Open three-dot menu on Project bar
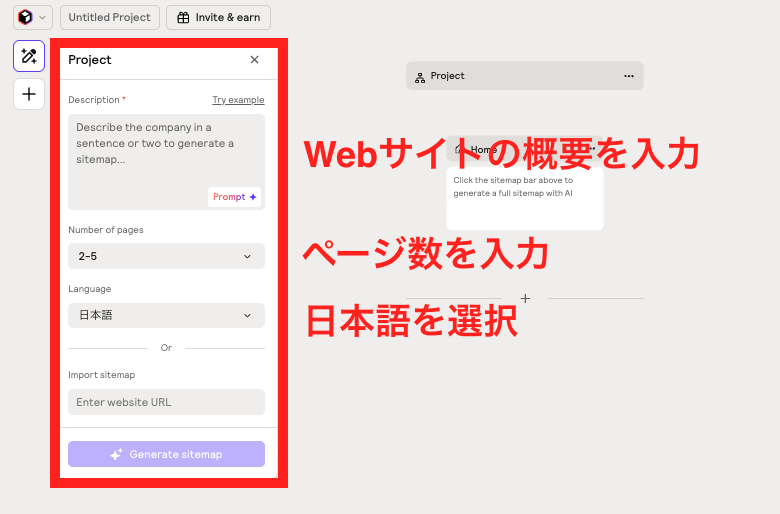The image size is (780, 514). [x=628, y=76]
